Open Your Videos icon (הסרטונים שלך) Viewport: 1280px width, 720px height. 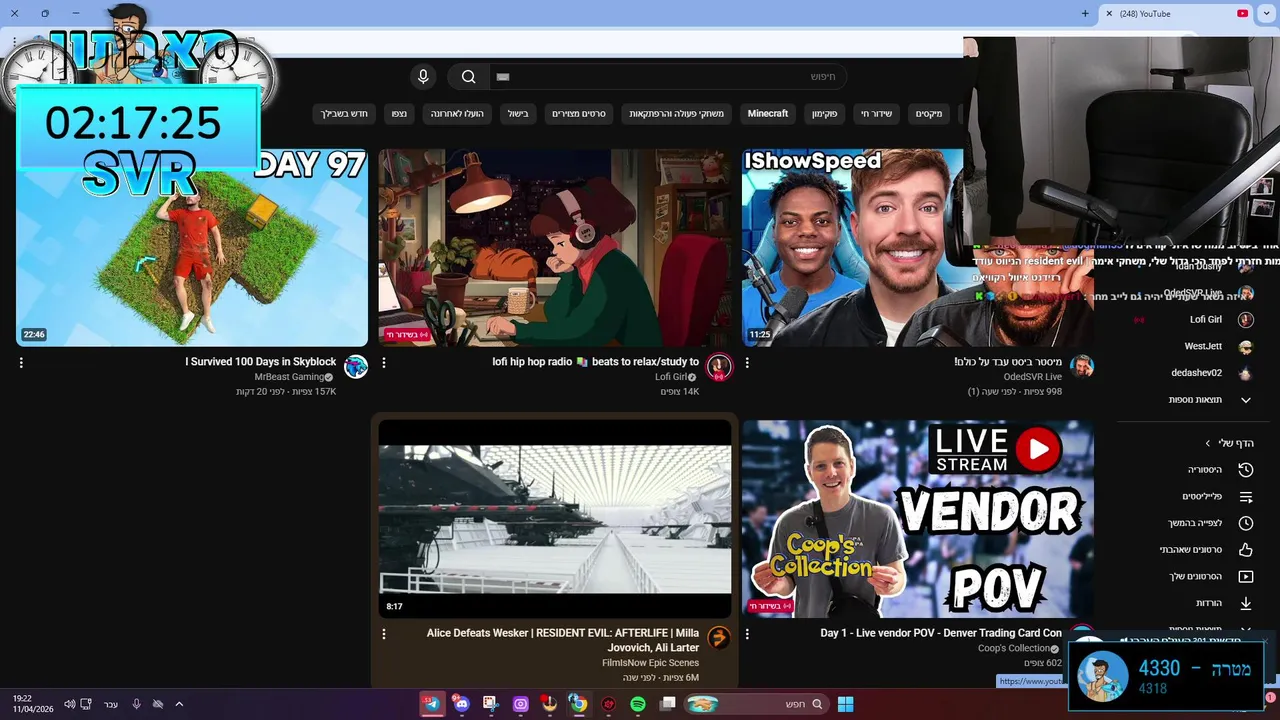(x=1246, y=577)
